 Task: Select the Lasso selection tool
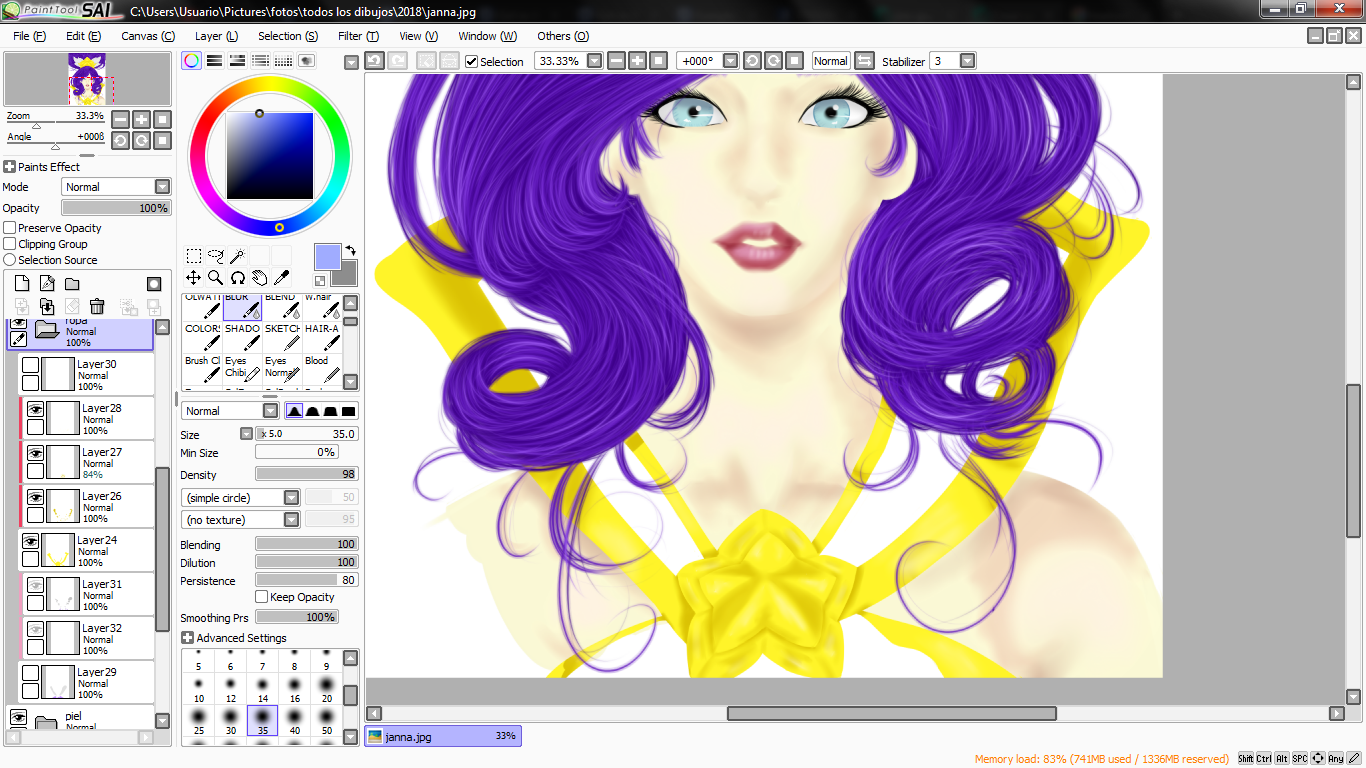215,256
